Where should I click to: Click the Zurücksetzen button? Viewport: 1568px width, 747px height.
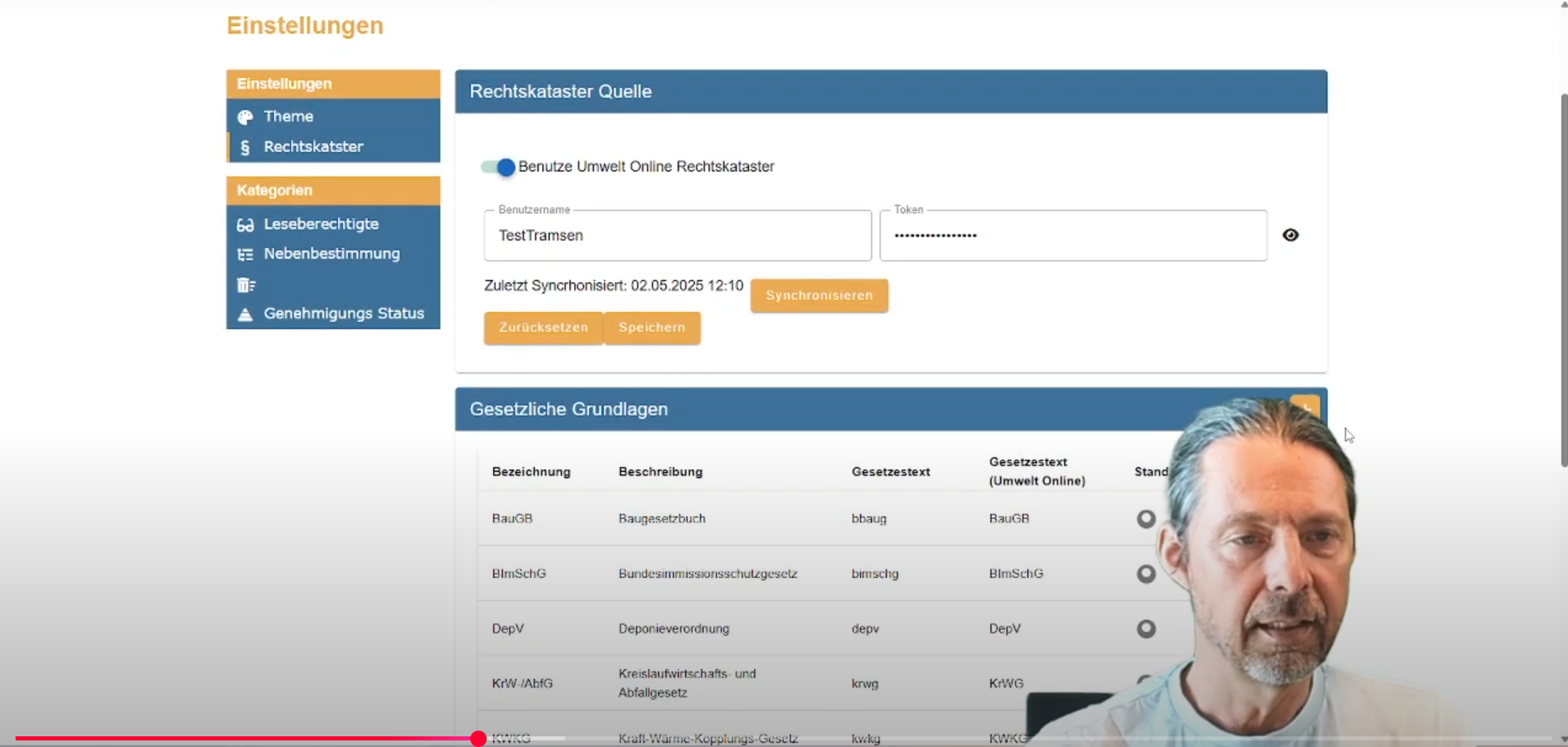tap(543, 328)
